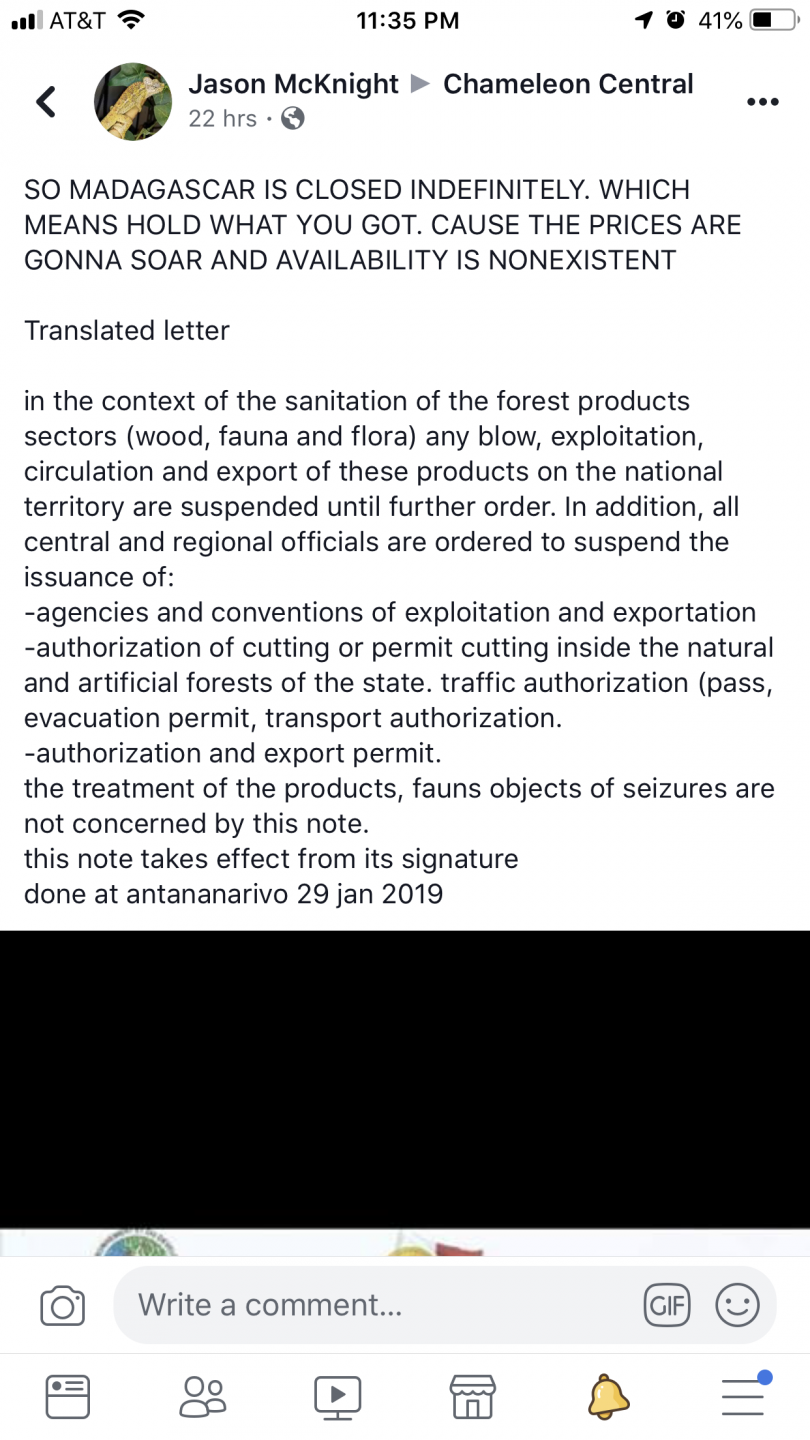This screenshot has height=1440, width=810.
Task: Go to the Chameleon Central group
Action: coord(568,84)
